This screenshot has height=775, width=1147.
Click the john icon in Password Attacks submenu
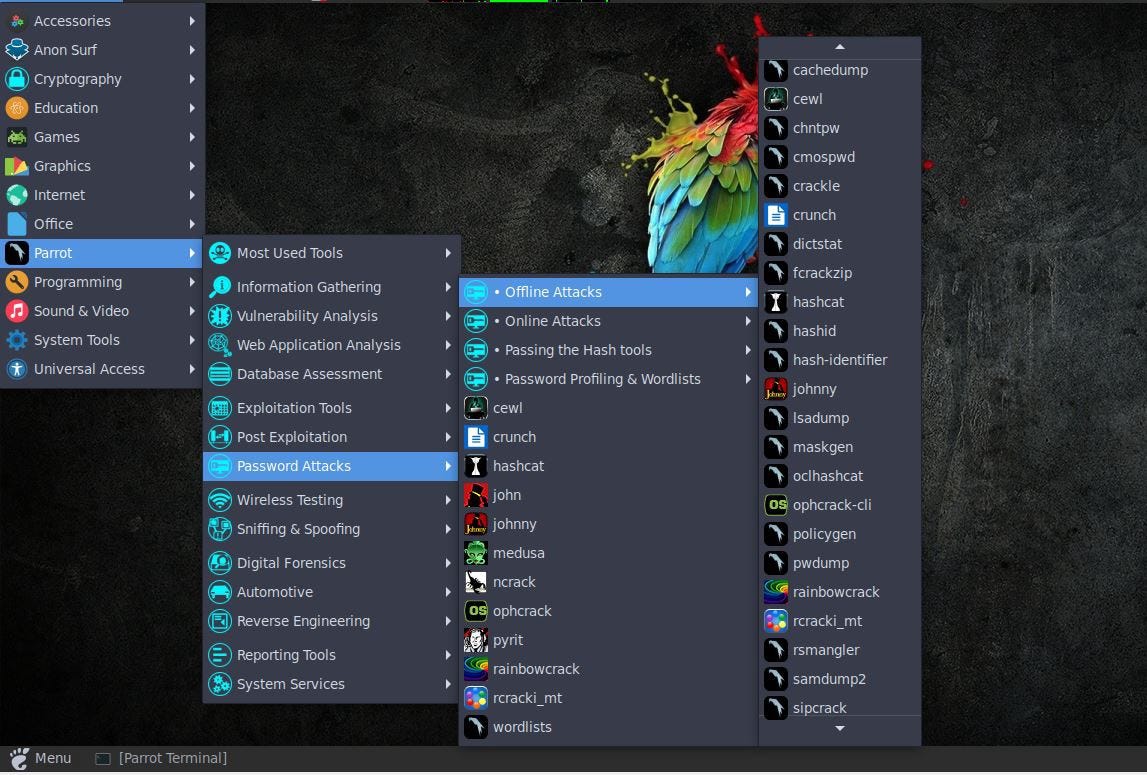coord(475,495)
